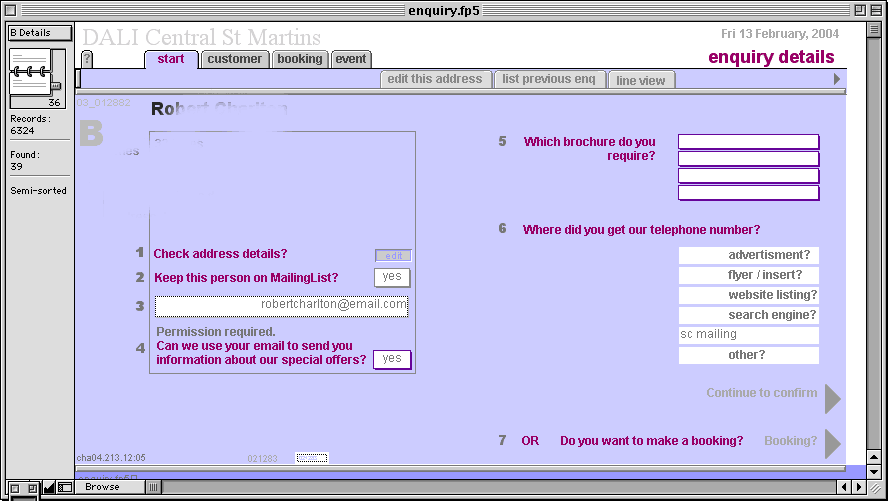This screenshot has width=888, height=501.
Task: Select the 'advertisment?' option
Action: pos(748,255)
